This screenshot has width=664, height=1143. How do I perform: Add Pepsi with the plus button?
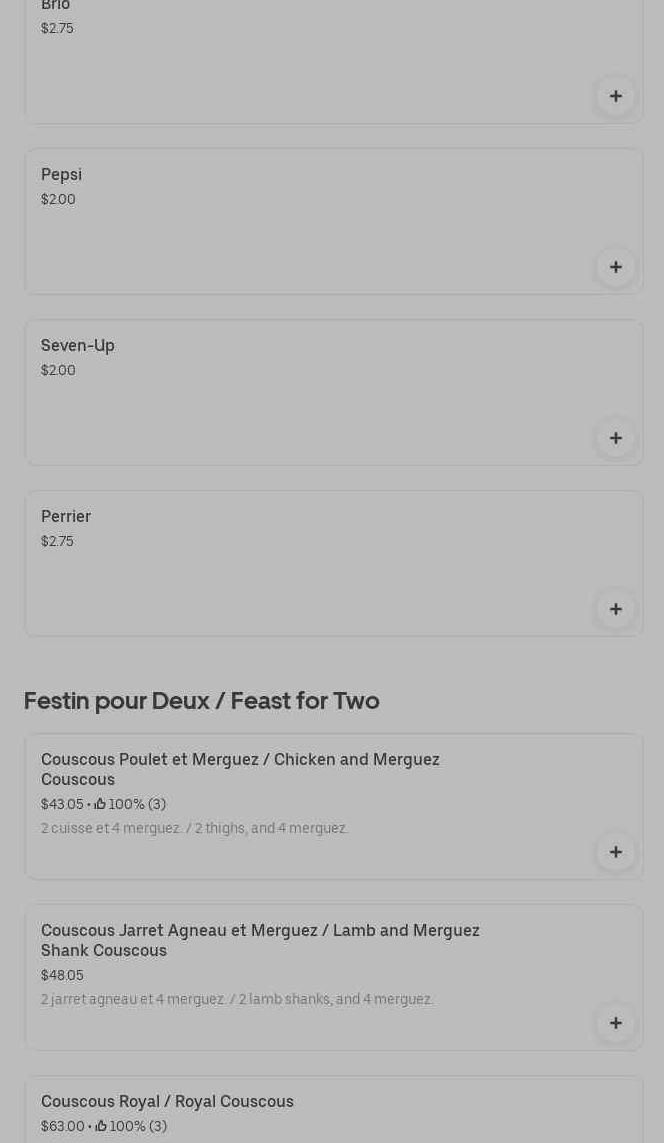[615, 267]
